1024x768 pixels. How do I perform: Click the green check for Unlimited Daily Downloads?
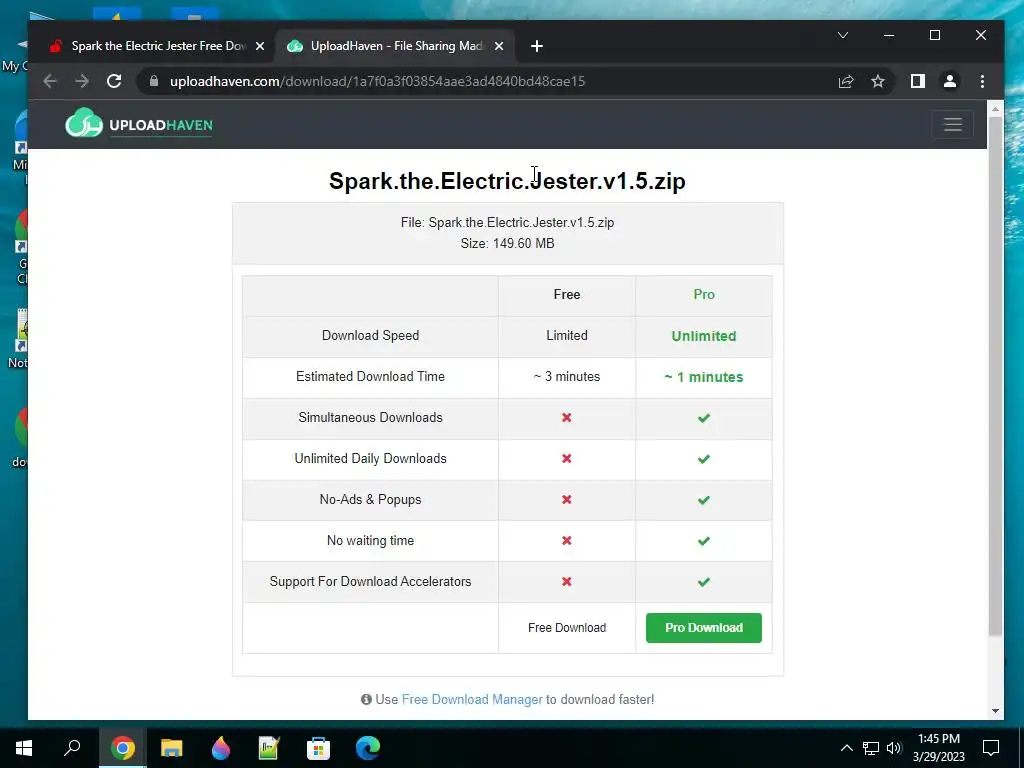tap(704, 459)
